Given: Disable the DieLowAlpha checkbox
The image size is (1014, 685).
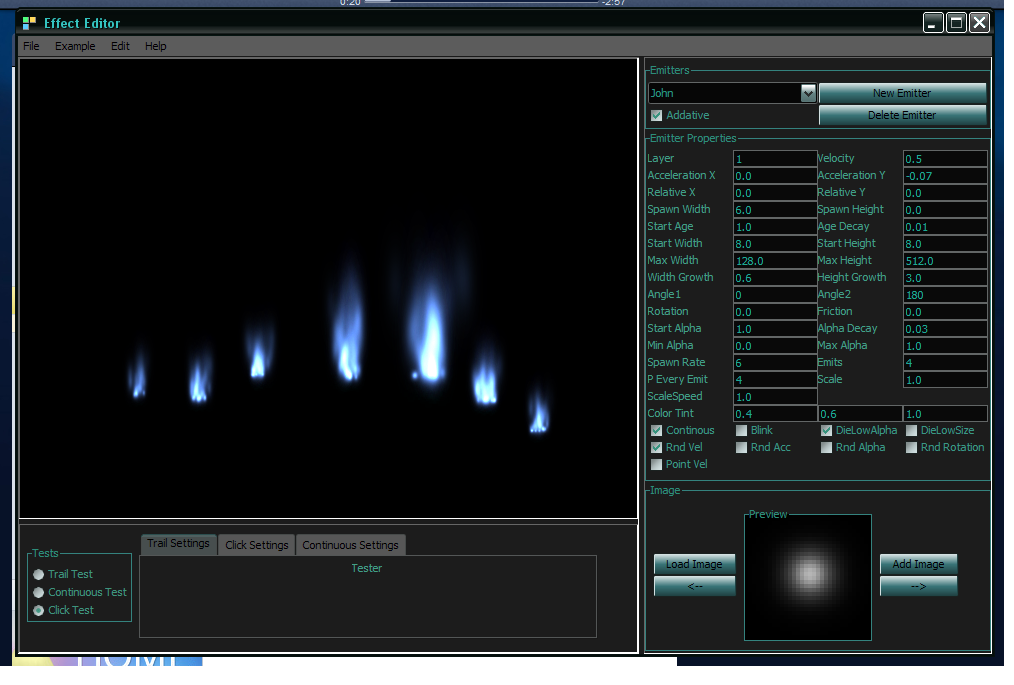Looking at the screenshot, I should point(827,431).
